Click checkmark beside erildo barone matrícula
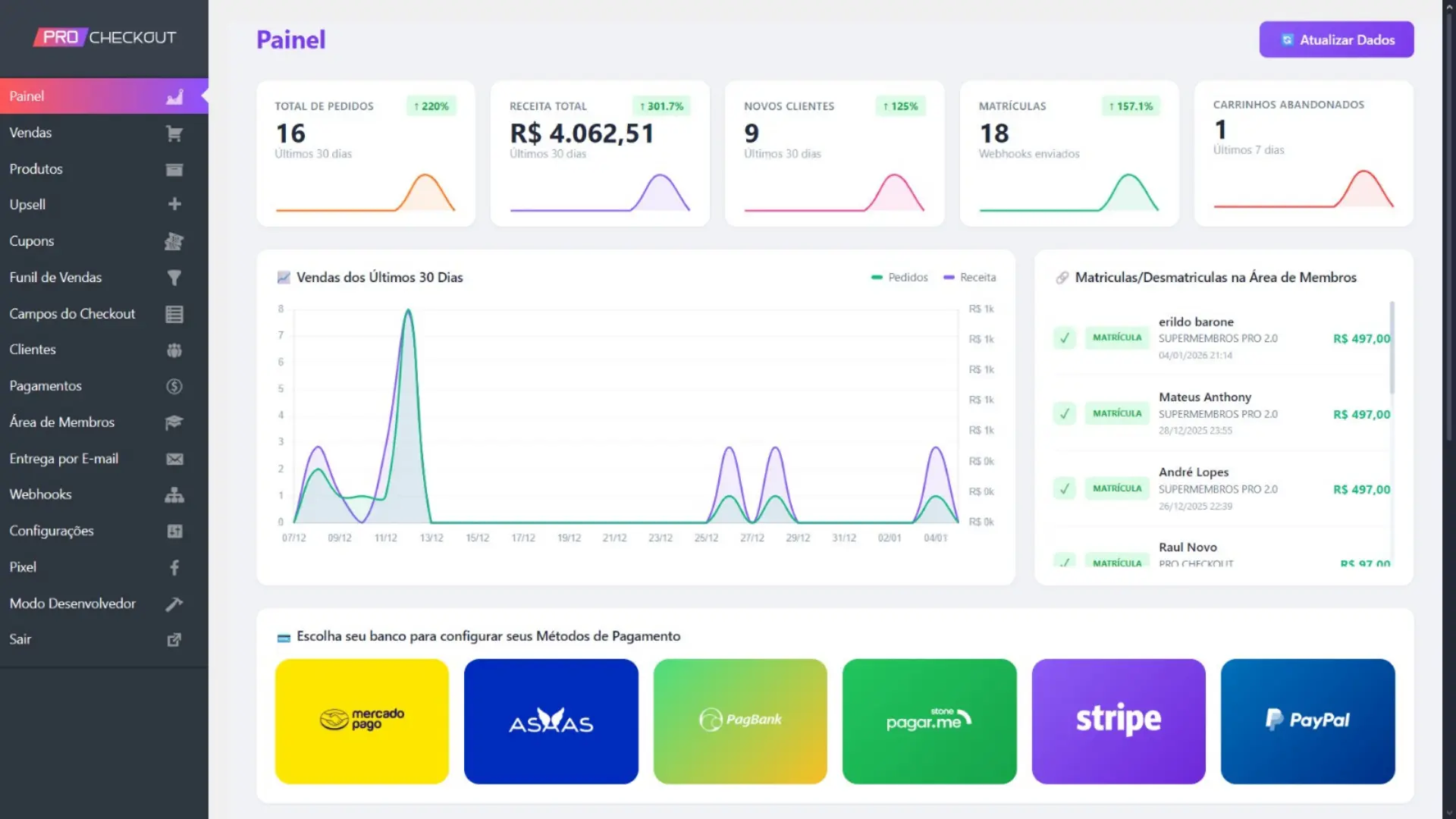The height and width of the screenshot is (819, 1456). [1064, 338]
